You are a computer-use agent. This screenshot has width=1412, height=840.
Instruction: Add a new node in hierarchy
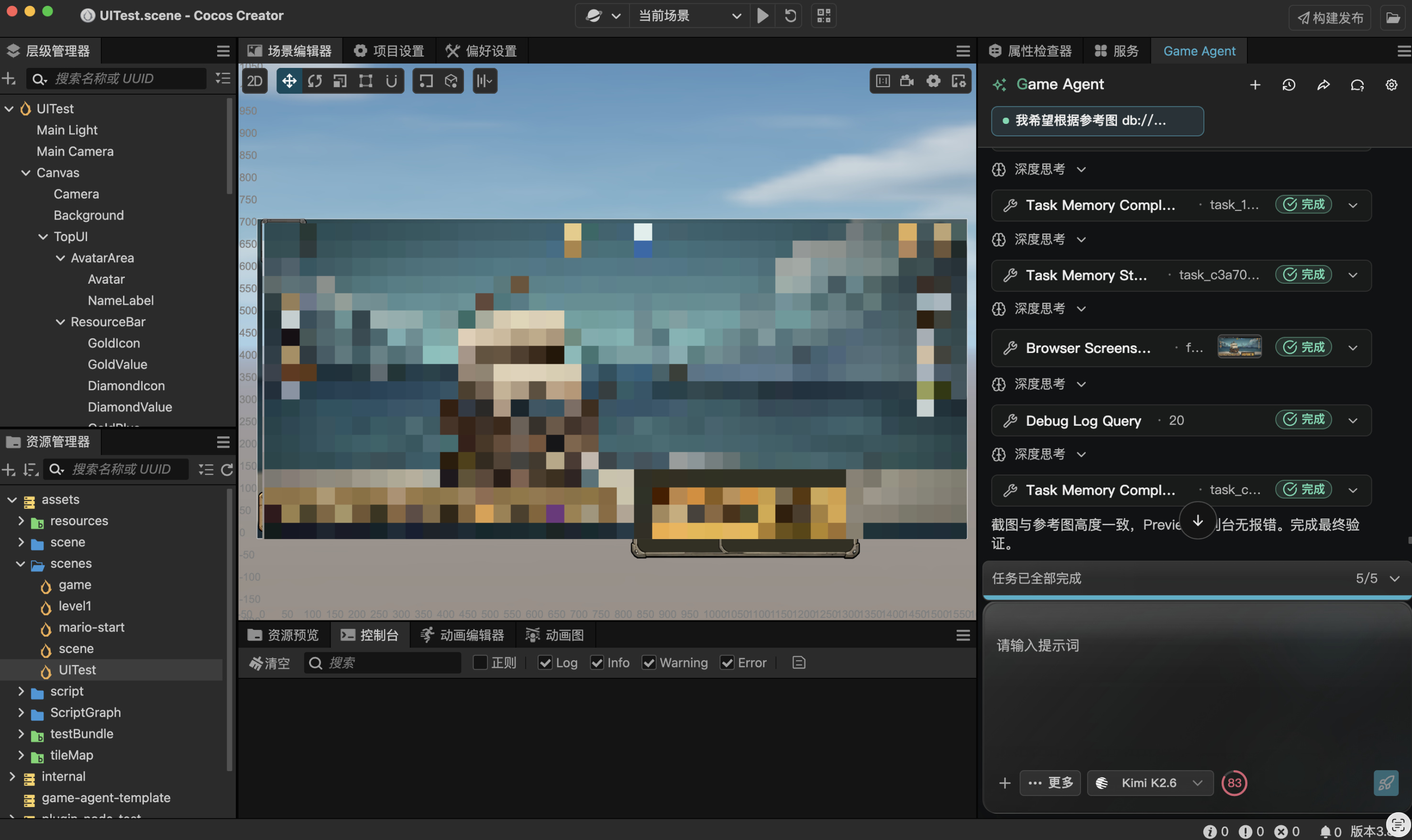(9, 78)
